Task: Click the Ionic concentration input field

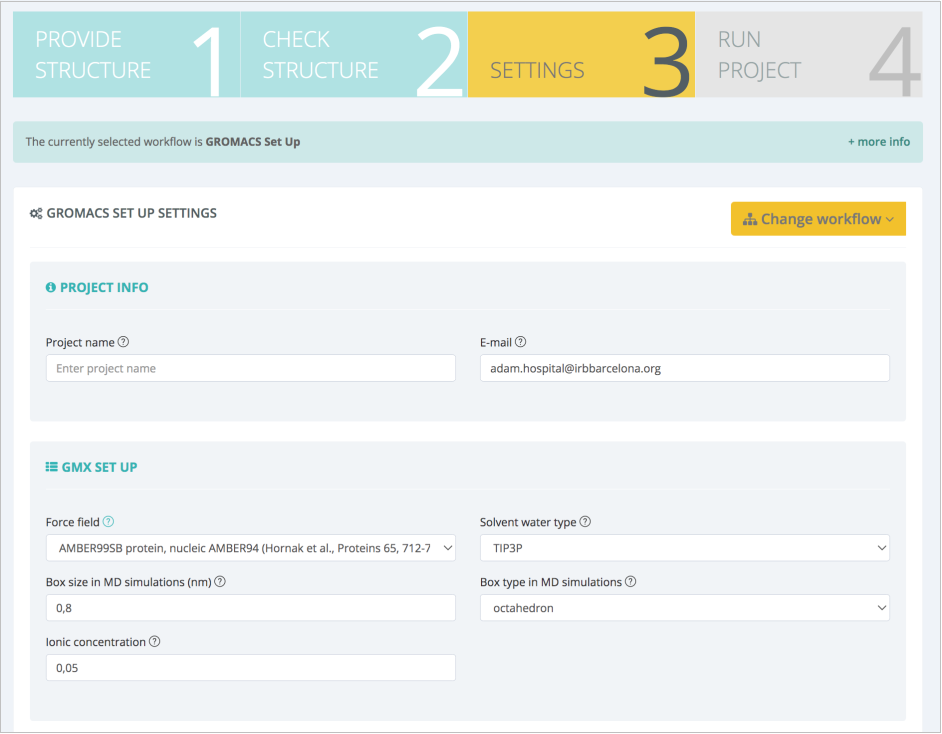Action: click(x=250, y=668)
